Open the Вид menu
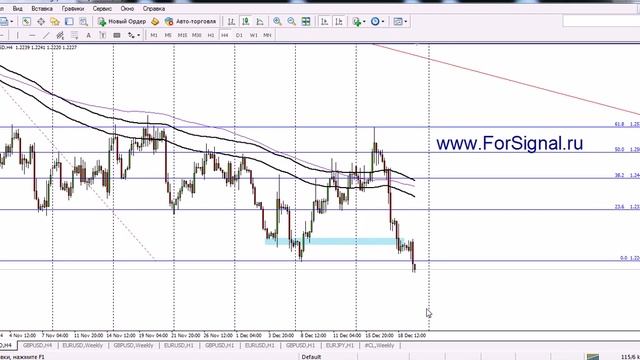The height and width of the screenshot is (360, 640). click(18, 9)
